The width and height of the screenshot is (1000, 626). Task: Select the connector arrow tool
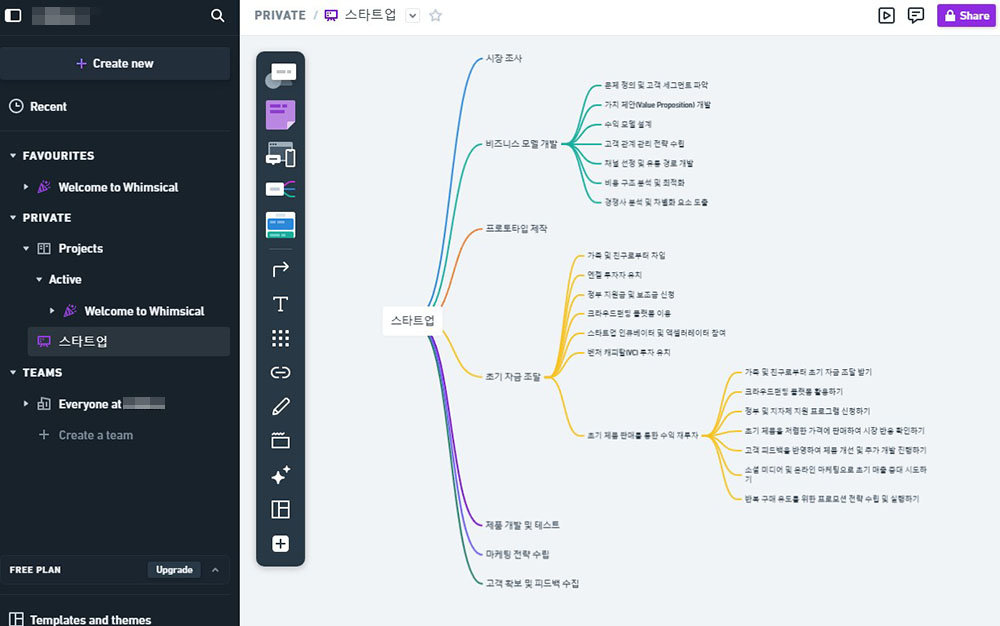pos(280,268)
